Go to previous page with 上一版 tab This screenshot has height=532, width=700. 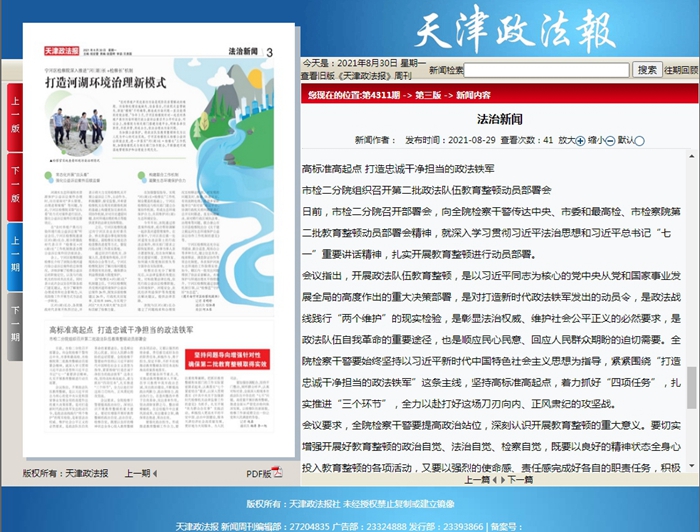tap(15, 116)
